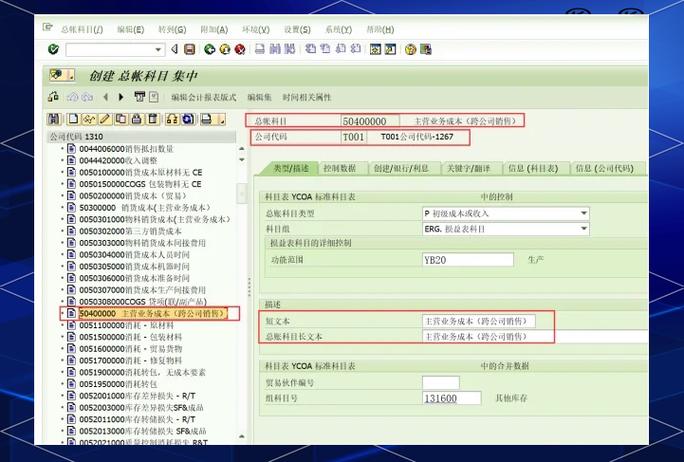Click the Customize Local Layout icon

coord(425,49)
